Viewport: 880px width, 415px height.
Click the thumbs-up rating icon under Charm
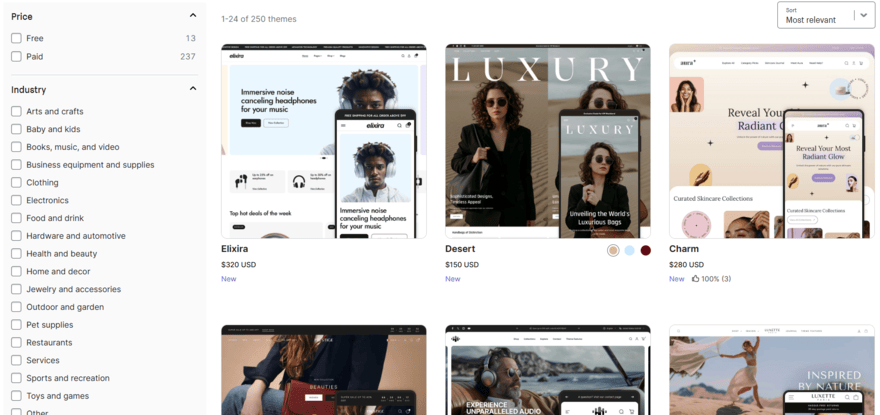click(x=695, y=279)
